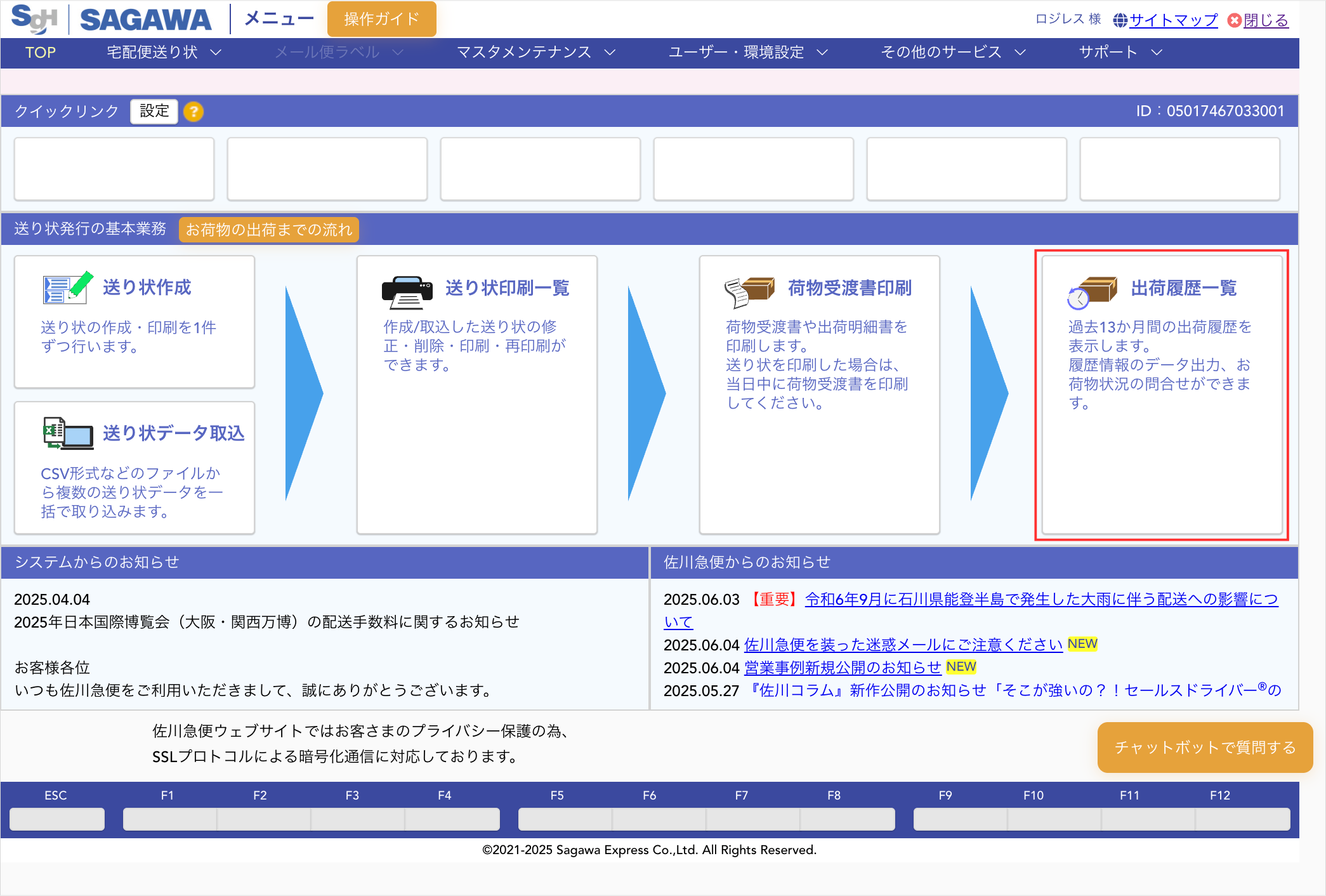
Task: Click the 送り状データ取込 excel import icon
Action: click(x=68, y=434)
